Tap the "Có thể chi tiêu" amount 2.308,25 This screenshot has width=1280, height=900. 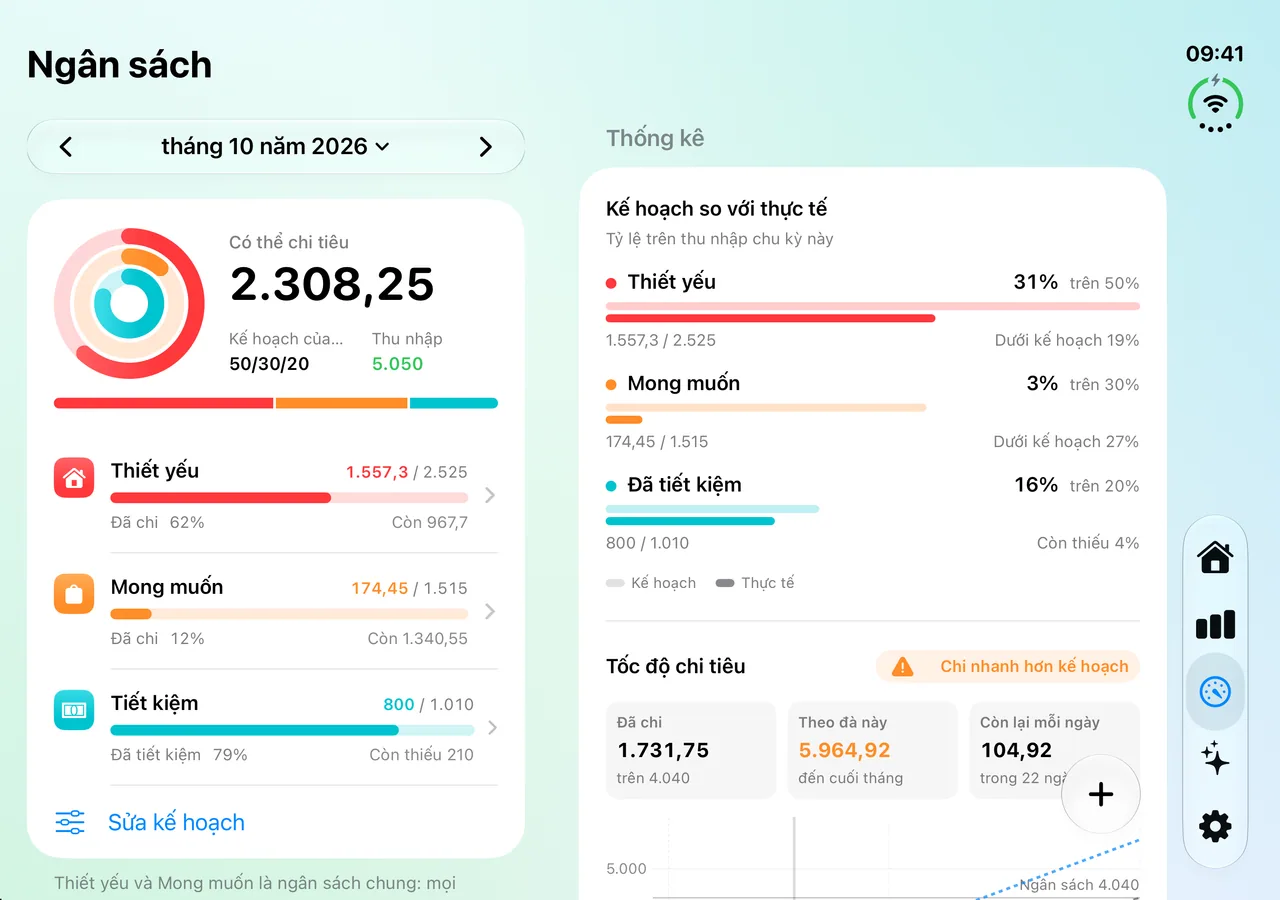click(332, 284)
